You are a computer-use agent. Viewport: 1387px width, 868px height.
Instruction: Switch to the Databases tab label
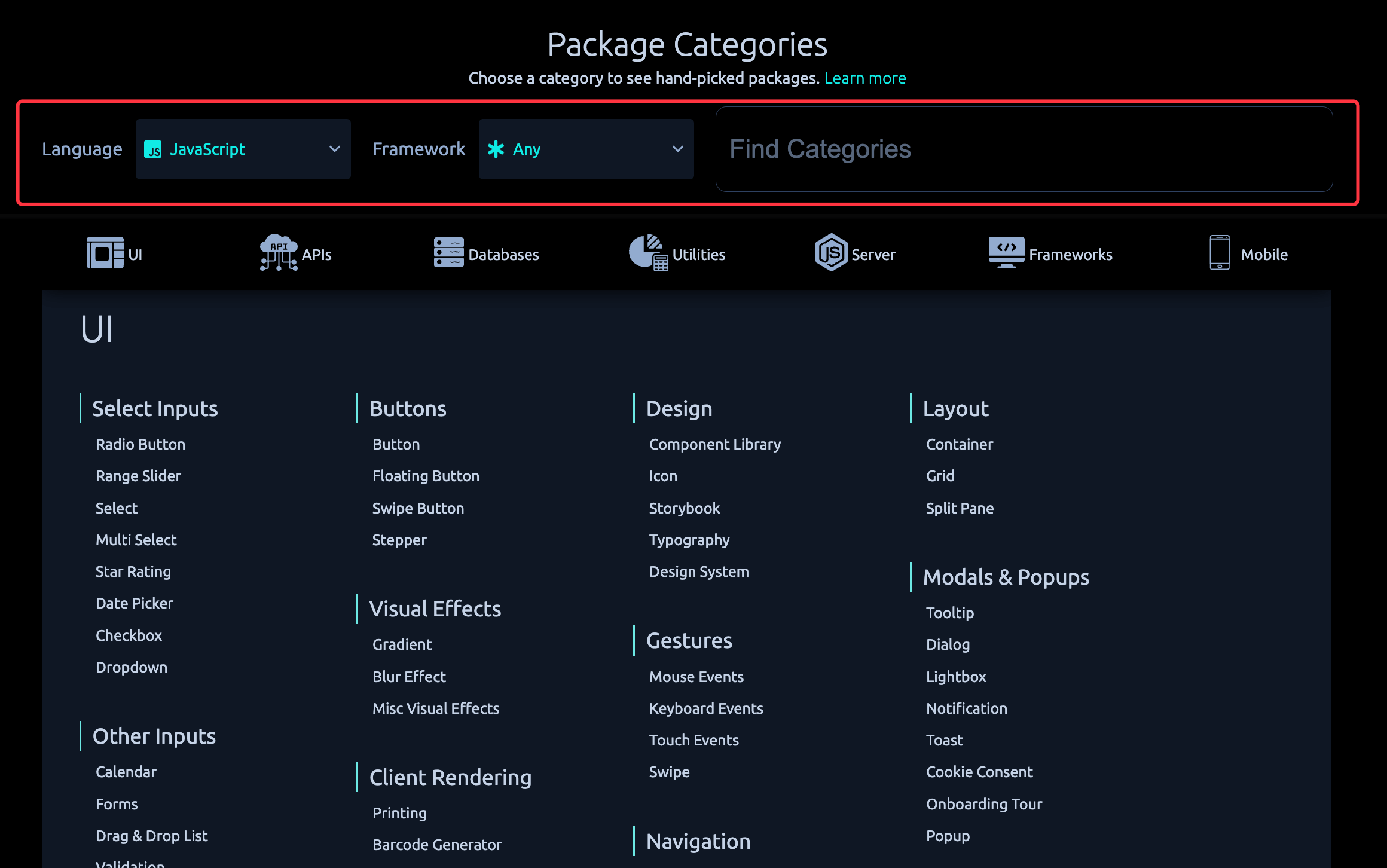pos(503,255)
